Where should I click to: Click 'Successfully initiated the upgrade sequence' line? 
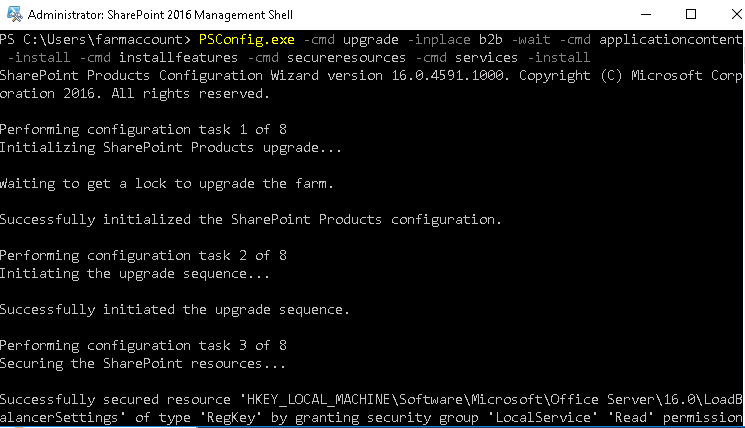click(x=175, y=310)
